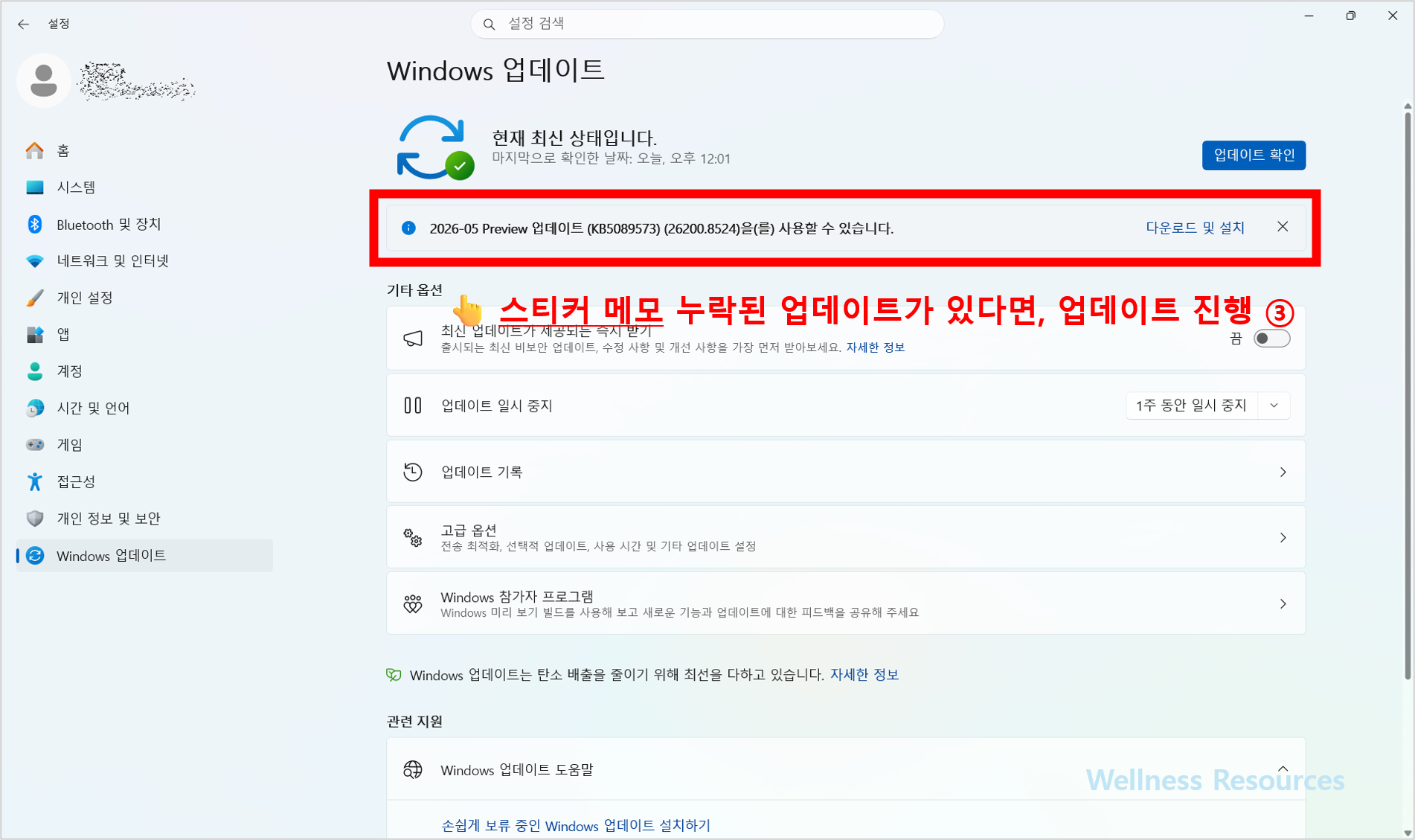This screenshot has height=840, width=1415.
Task: Select 네트워크 및 인터넷 in sidebar
Action: click(144, 261)
